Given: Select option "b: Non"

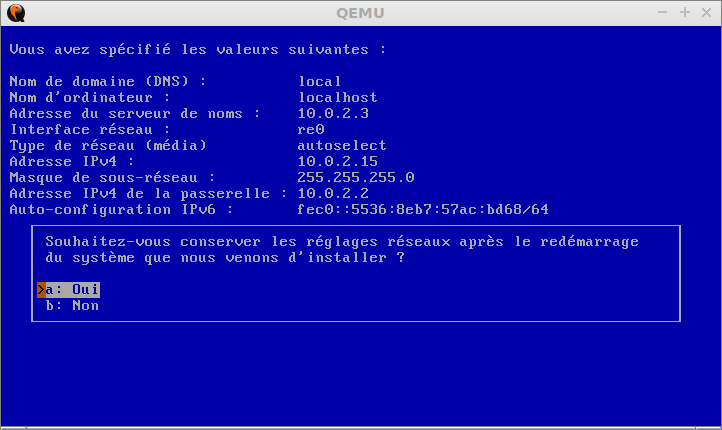Looking at the screenshot, I should [x=72, y=306].
